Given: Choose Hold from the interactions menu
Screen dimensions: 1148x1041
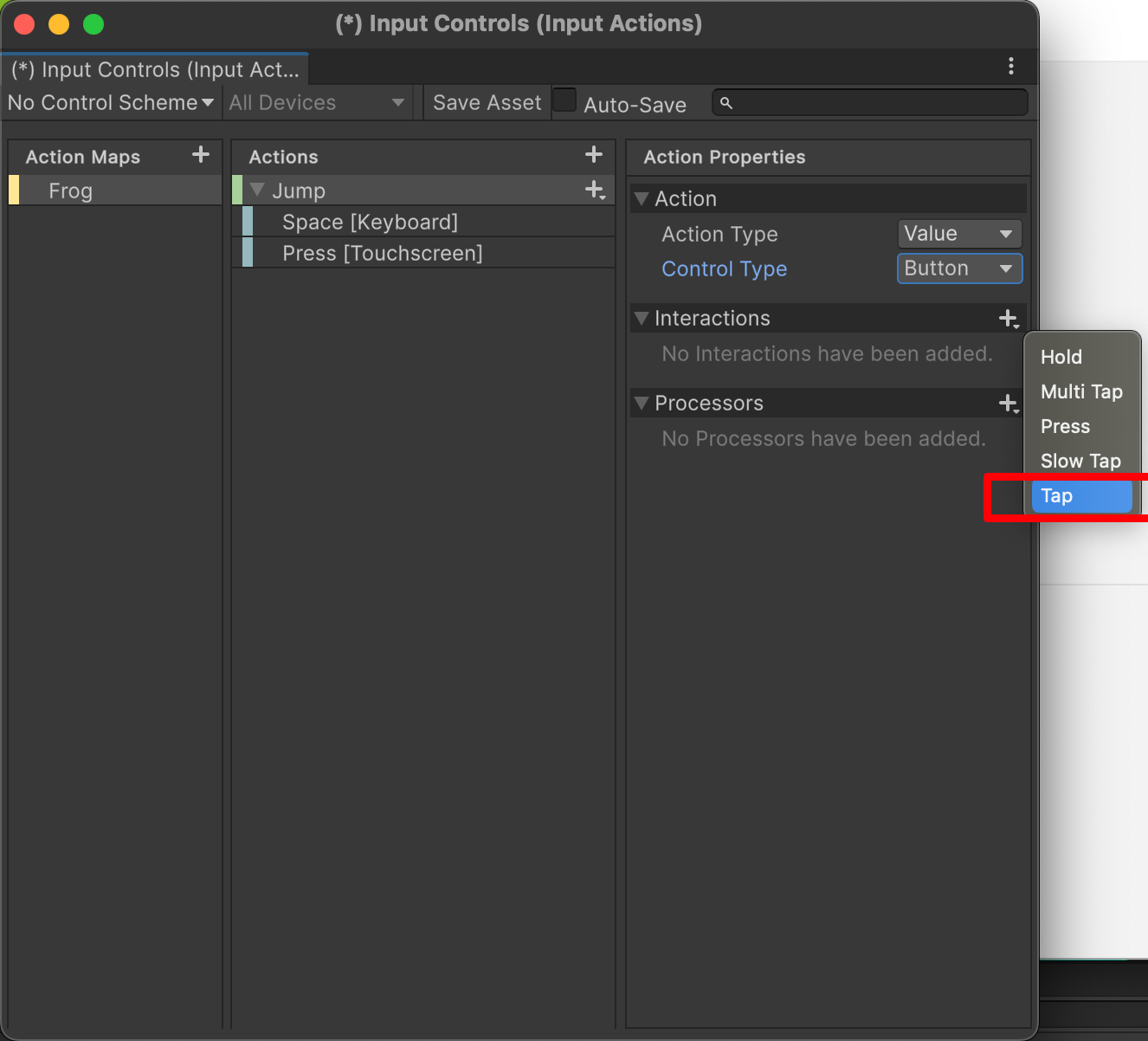Looking at the screenshot, I should (1082, 357).
